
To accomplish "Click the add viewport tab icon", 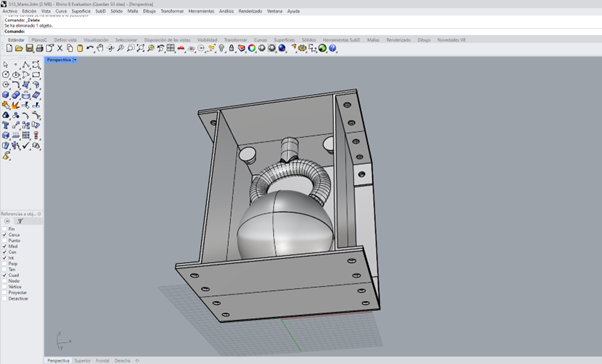I will 137,361.
